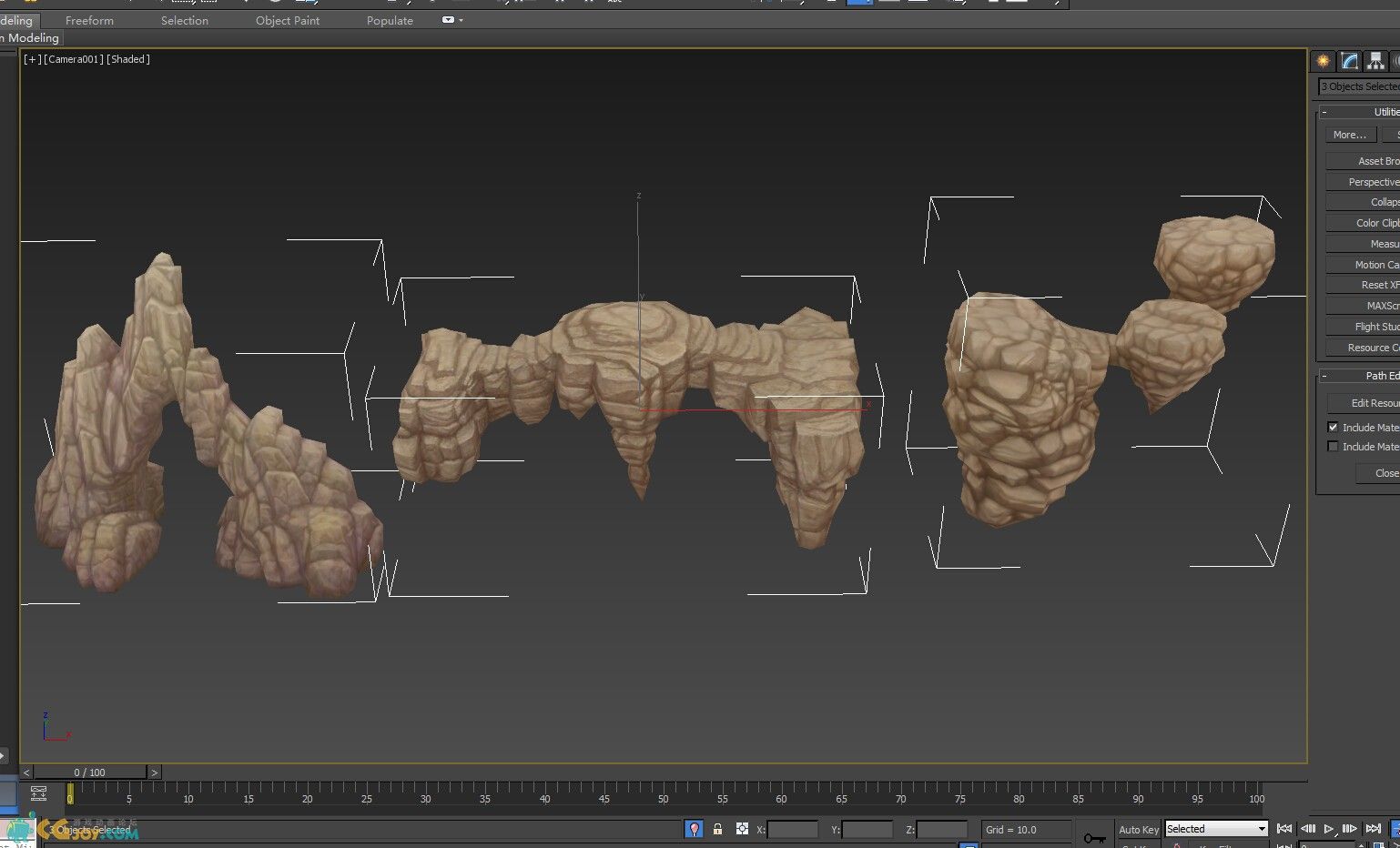Screen dimensions: 1400x848
Task: Open the Measure utility
Action: [x=1363, y=244]
